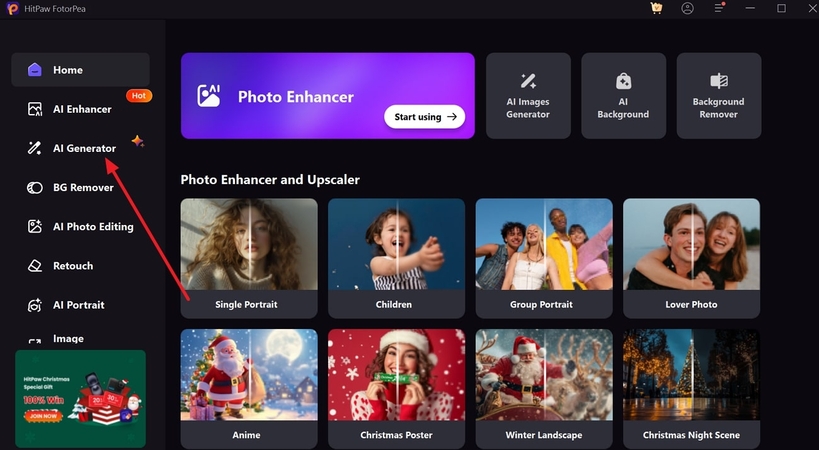Maximize the HitPaw FotorPea window
The image size is (819, 450).
(781, 8)
